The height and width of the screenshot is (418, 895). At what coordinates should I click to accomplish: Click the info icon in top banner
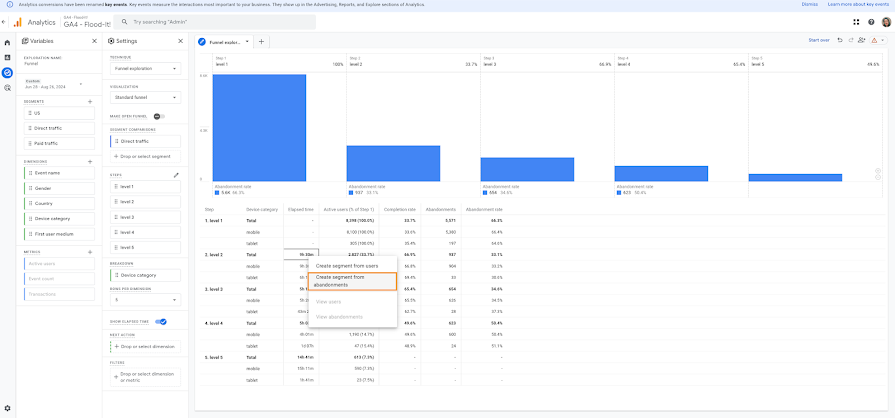tap(9, 4)
